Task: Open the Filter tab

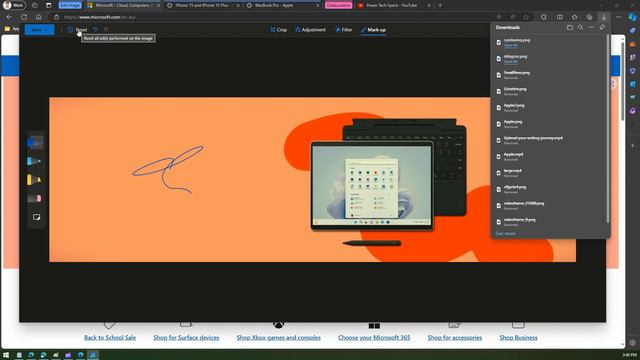Action: point(344,30)
